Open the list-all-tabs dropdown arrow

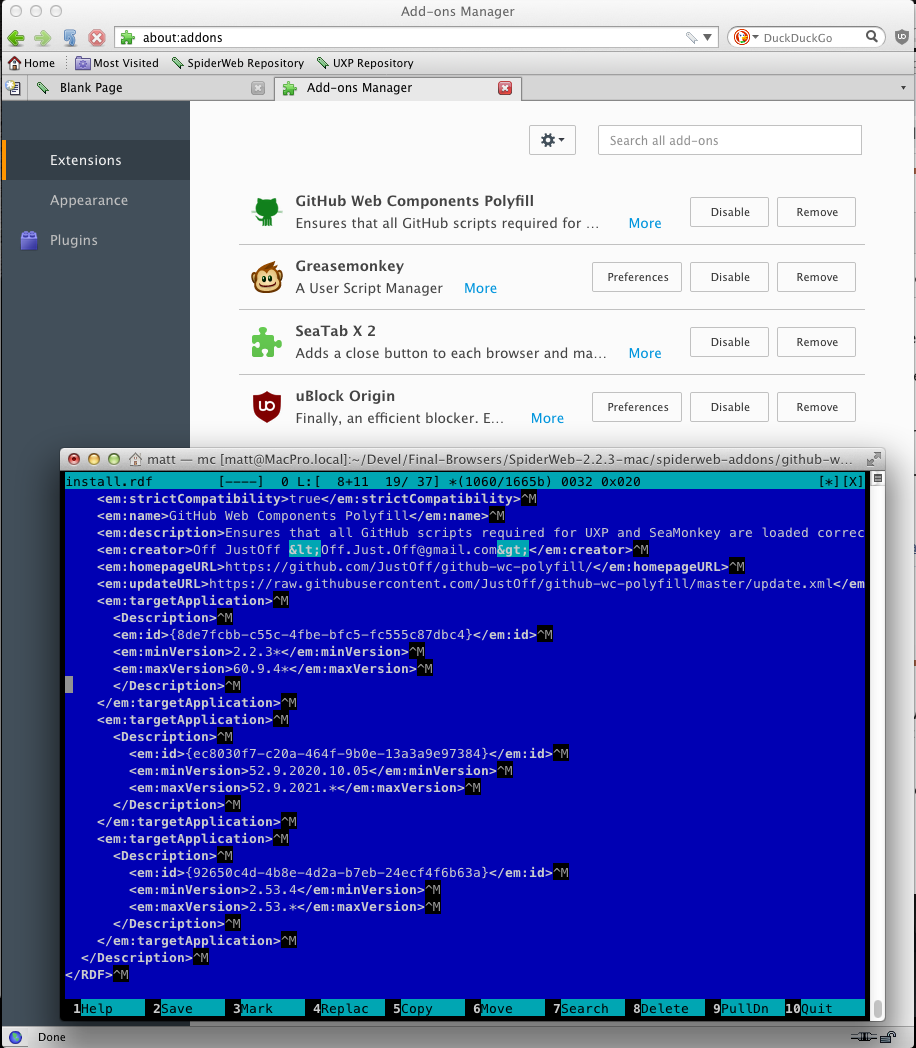[903, 88]
